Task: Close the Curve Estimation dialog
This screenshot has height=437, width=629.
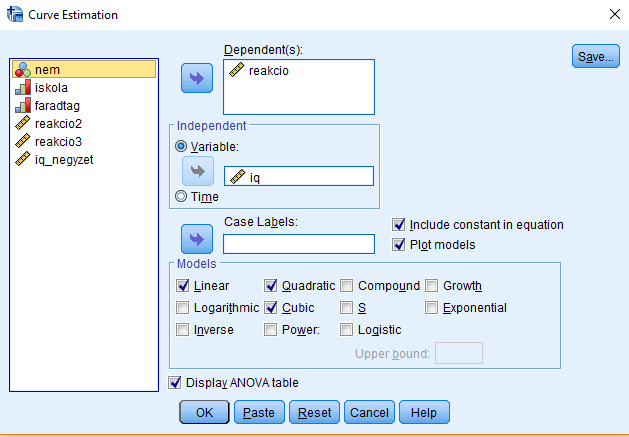Action: click(615, 14)
